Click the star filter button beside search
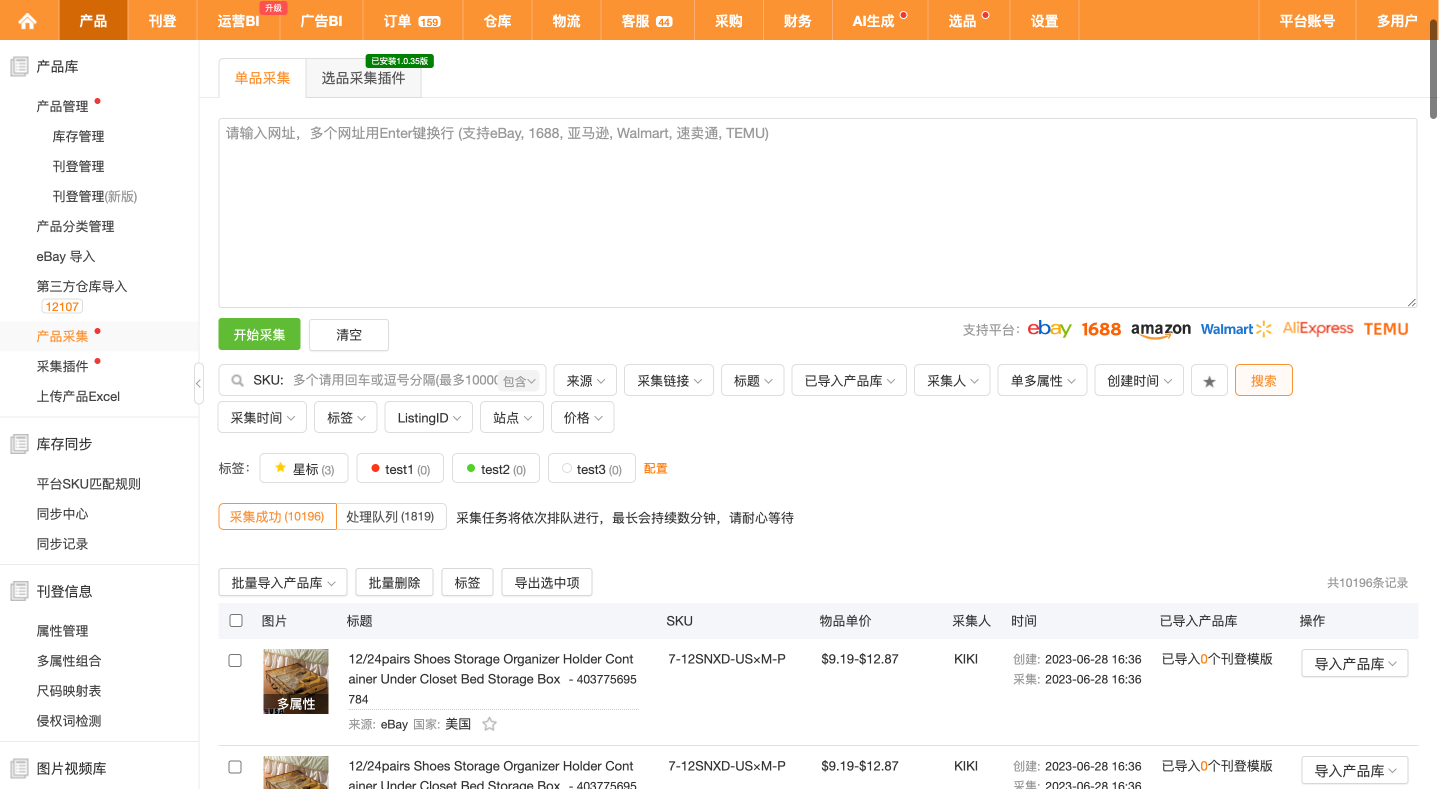 (1209, 381)
